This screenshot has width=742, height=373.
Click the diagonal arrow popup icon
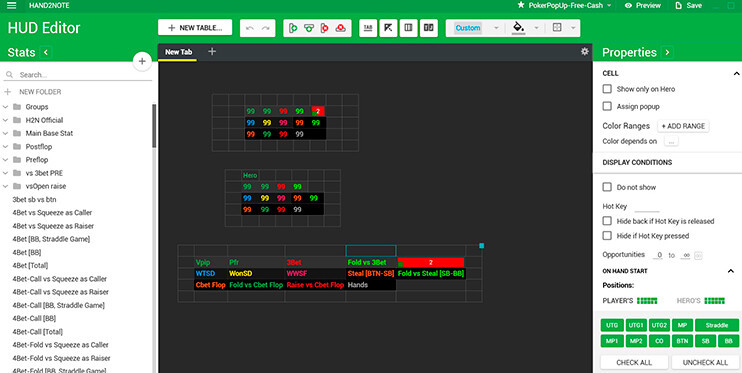click(388, 28)
